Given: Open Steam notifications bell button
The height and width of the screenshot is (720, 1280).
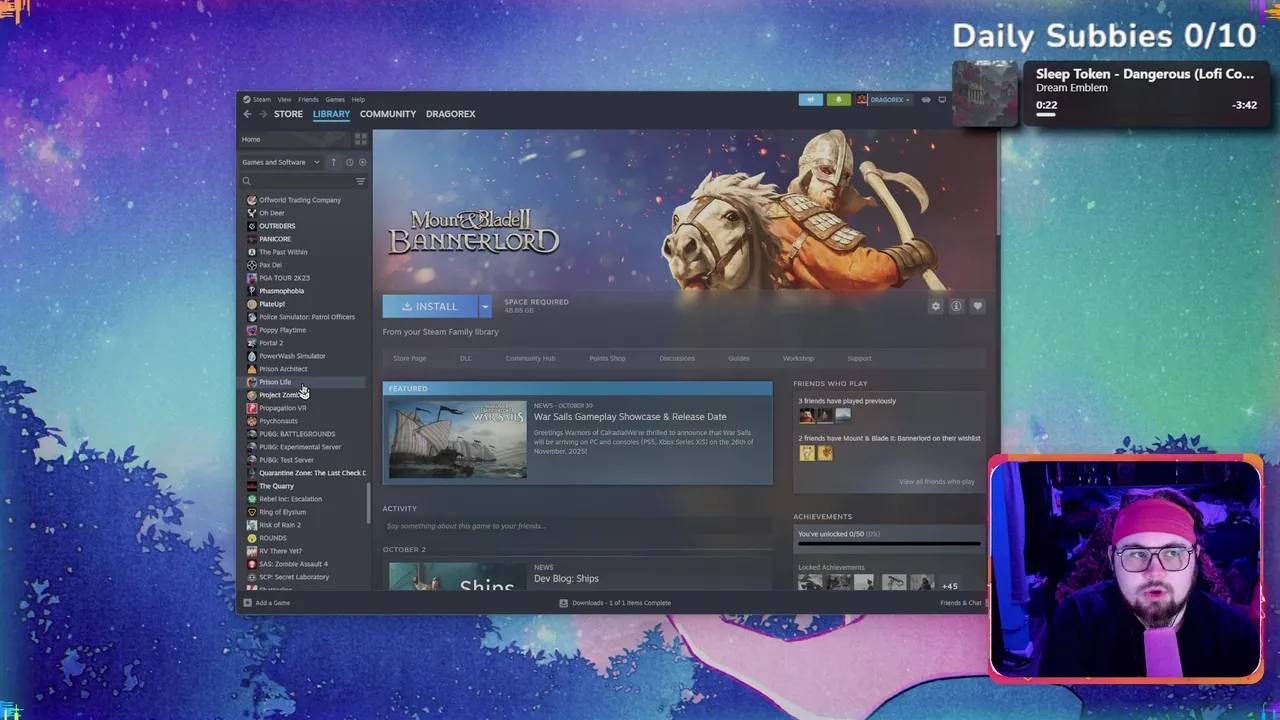Looking at the screenshot, I should click(838, 99).
